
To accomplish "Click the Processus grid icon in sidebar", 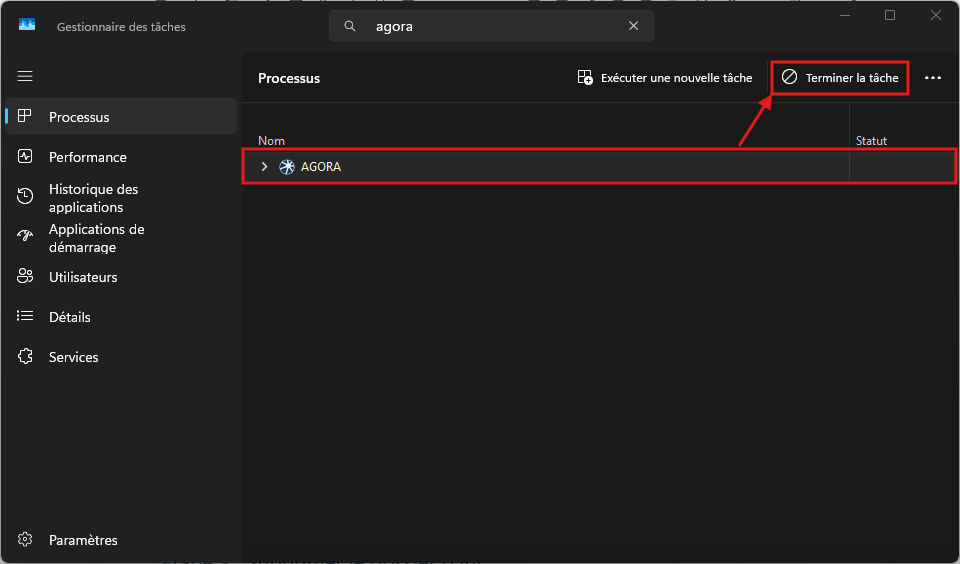I will coord(25,116).
